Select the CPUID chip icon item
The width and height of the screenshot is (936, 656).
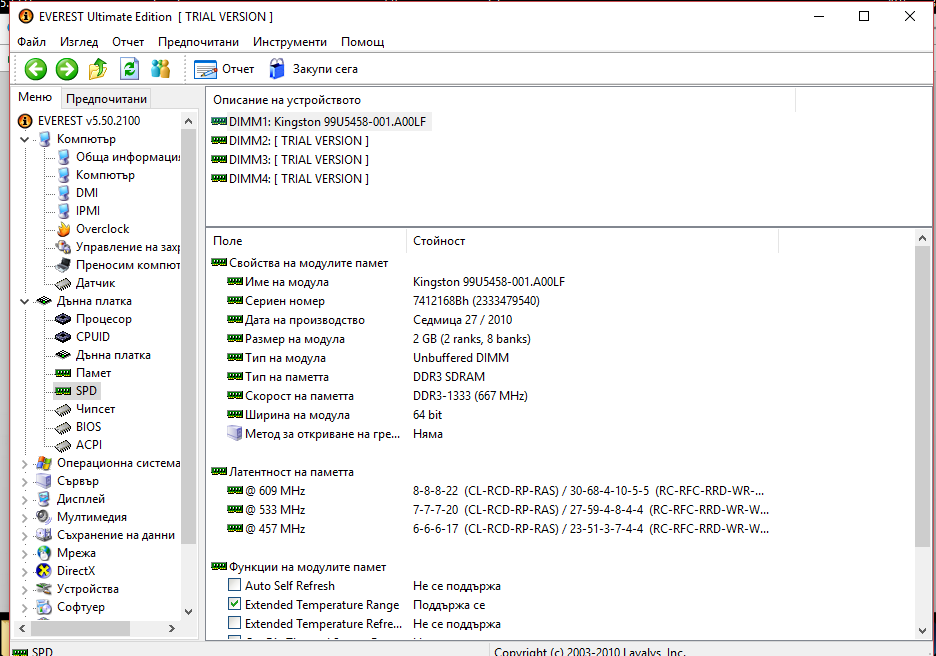(x=63, y=337)
